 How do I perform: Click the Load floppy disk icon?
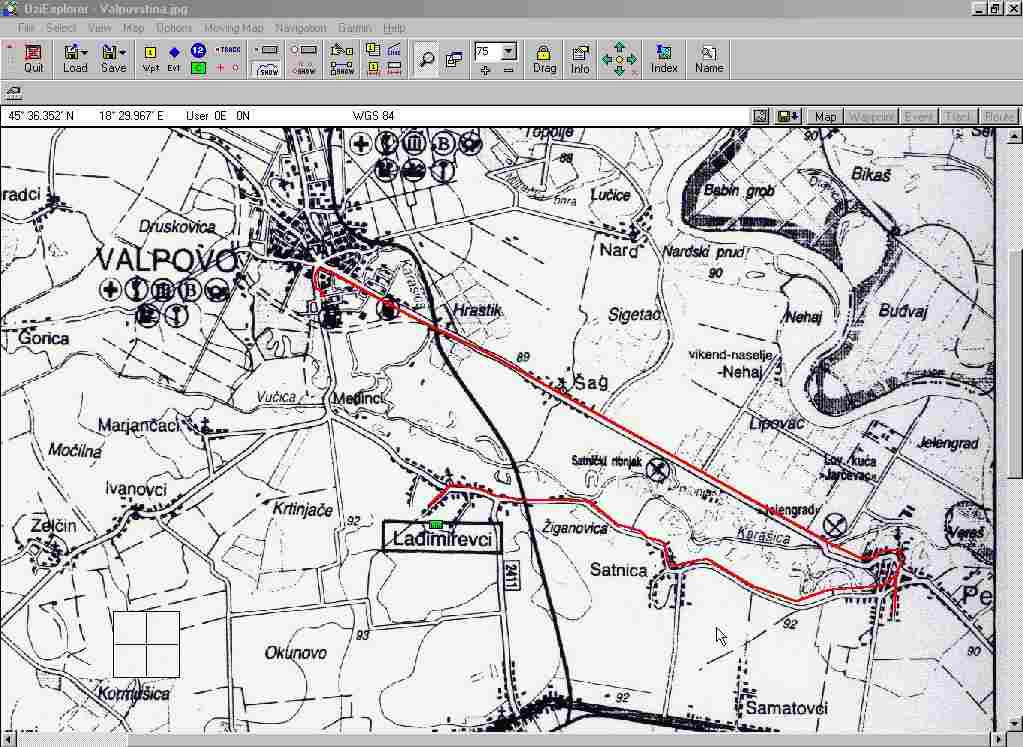pos(71,53)
